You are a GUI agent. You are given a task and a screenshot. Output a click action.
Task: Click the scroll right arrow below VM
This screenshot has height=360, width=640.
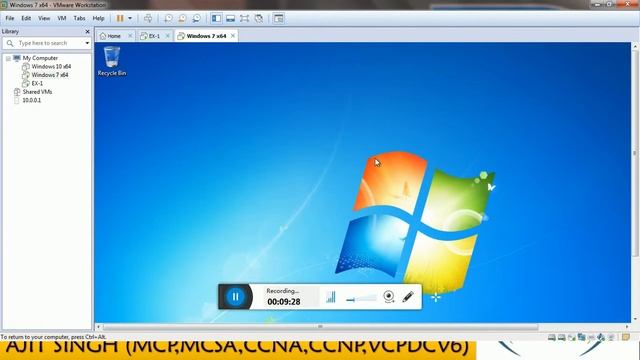(627, 327)
